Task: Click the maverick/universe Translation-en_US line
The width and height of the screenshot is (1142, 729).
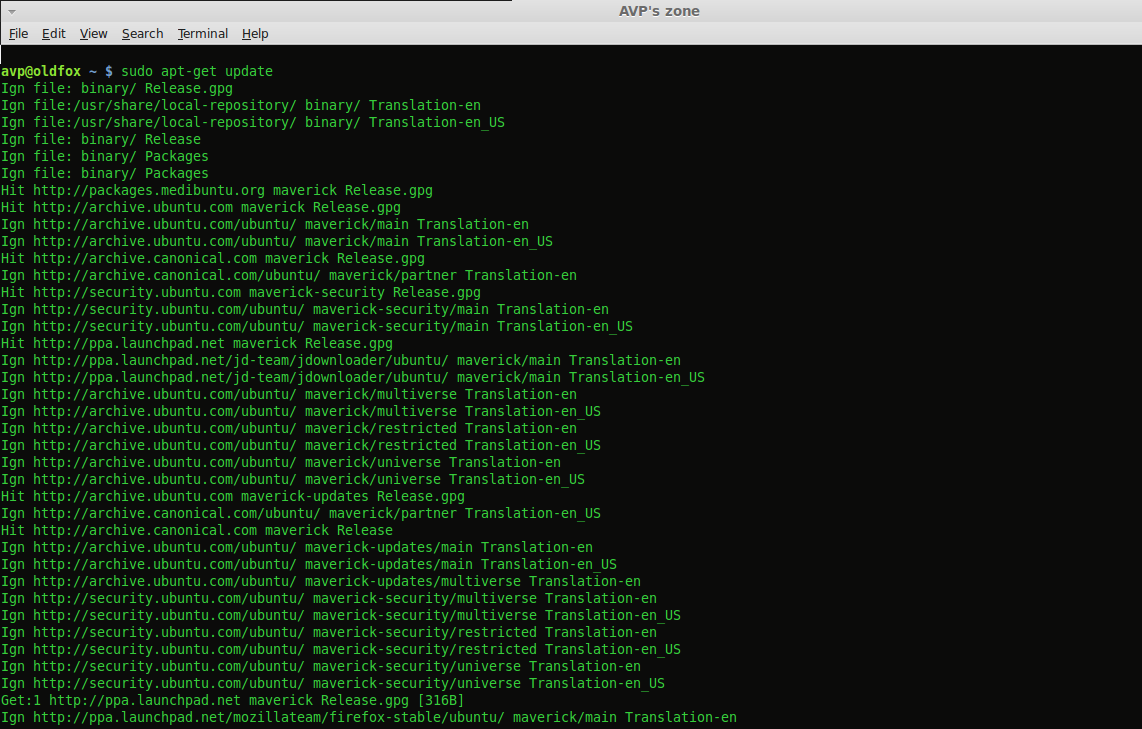Action: tap(293, 479)
